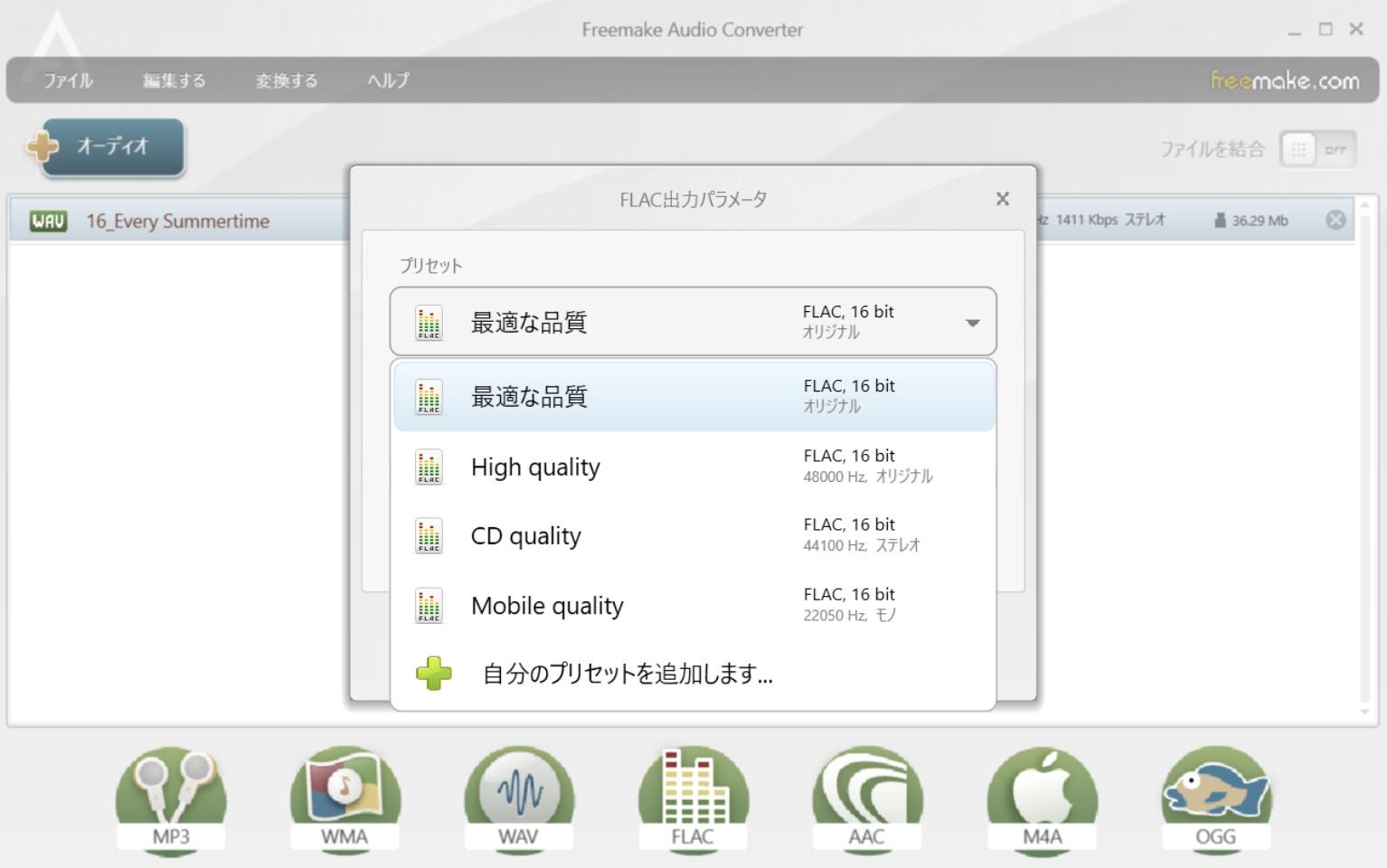Click the file list scrollbar
The image size is (1387, 868).
click(x=1363, y=452)
